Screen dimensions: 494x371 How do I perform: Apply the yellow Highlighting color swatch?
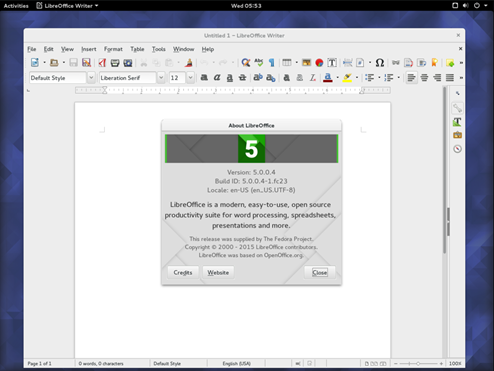pyautogui.click(x=347, y=78)
